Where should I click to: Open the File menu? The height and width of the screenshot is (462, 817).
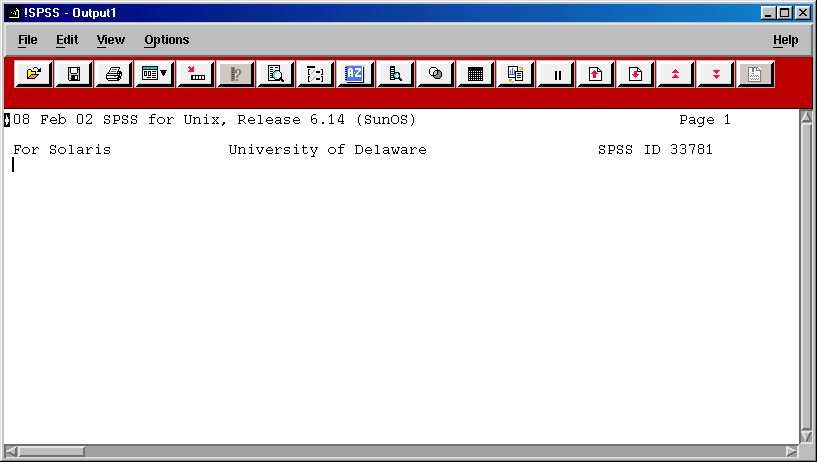click(x=28, y=40)
